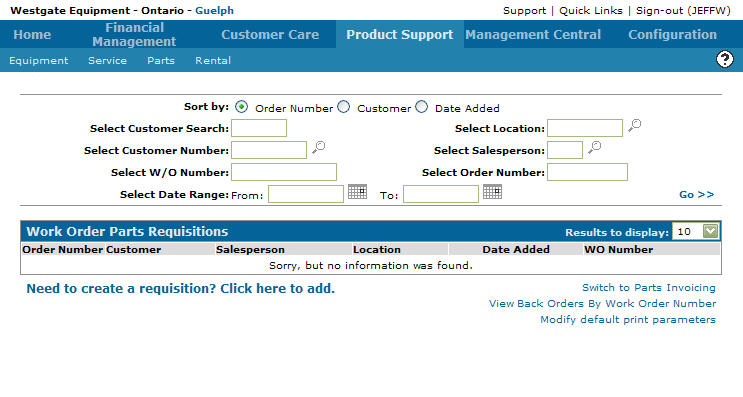Focus the date range From field

[306, 194]
